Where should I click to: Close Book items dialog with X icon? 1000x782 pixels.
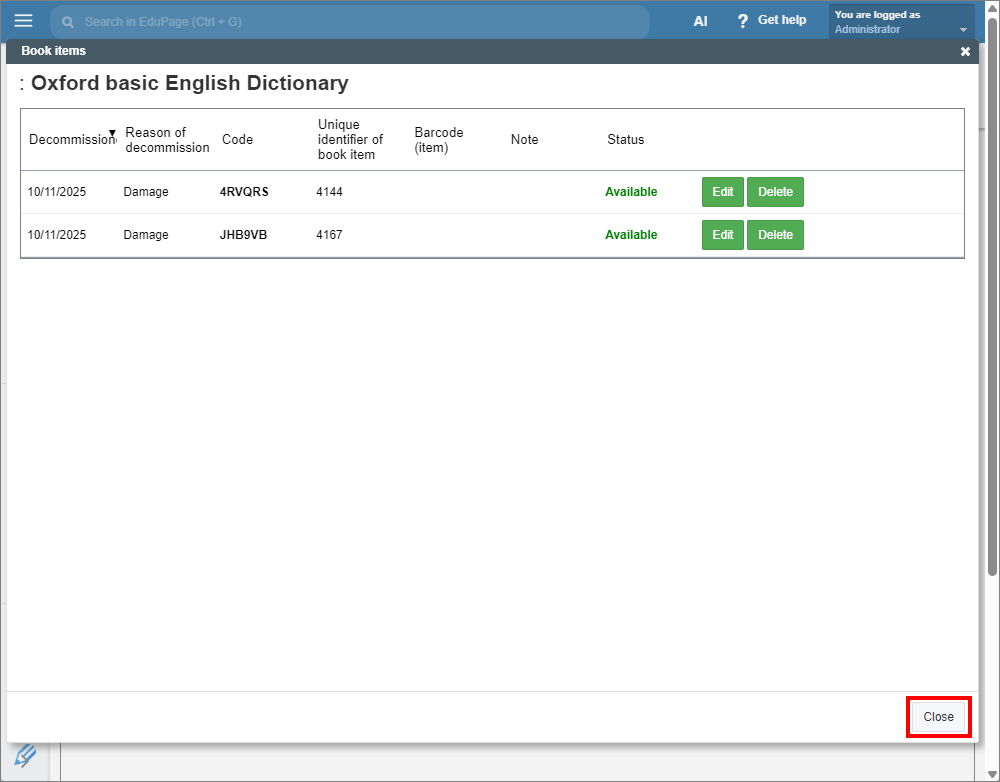[965, 51]
